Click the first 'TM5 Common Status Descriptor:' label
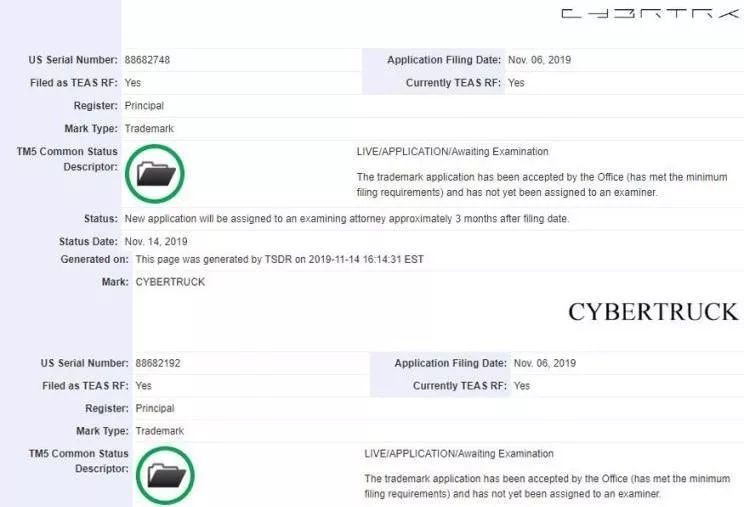744x507 pixels. 67,159
